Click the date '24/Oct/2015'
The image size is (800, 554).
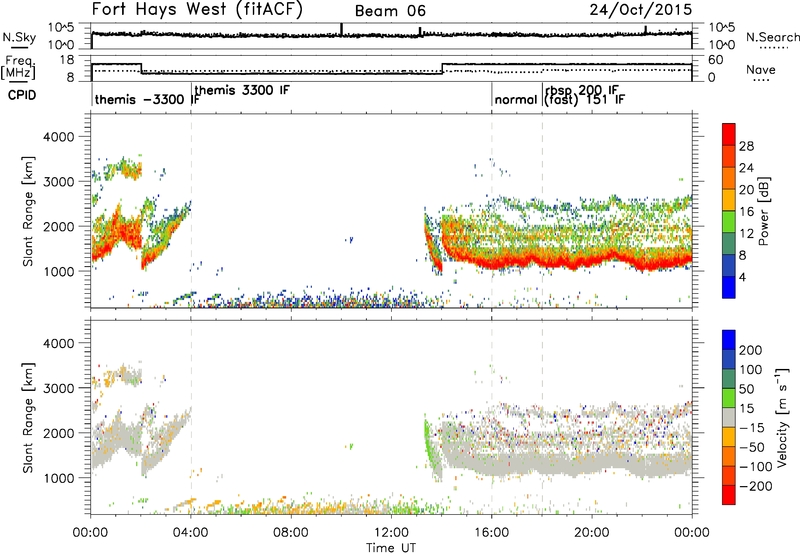[641, 10]
